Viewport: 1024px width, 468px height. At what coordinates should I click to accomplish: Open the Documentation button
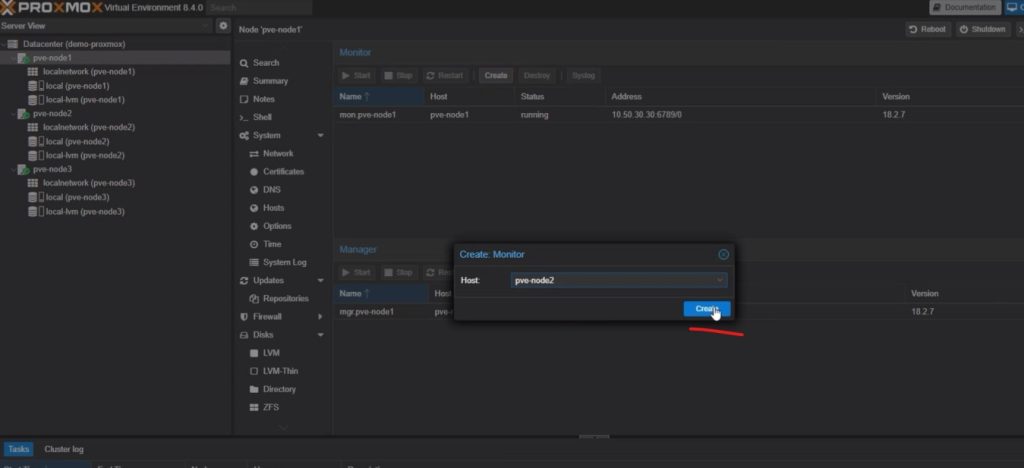point(965,8)
